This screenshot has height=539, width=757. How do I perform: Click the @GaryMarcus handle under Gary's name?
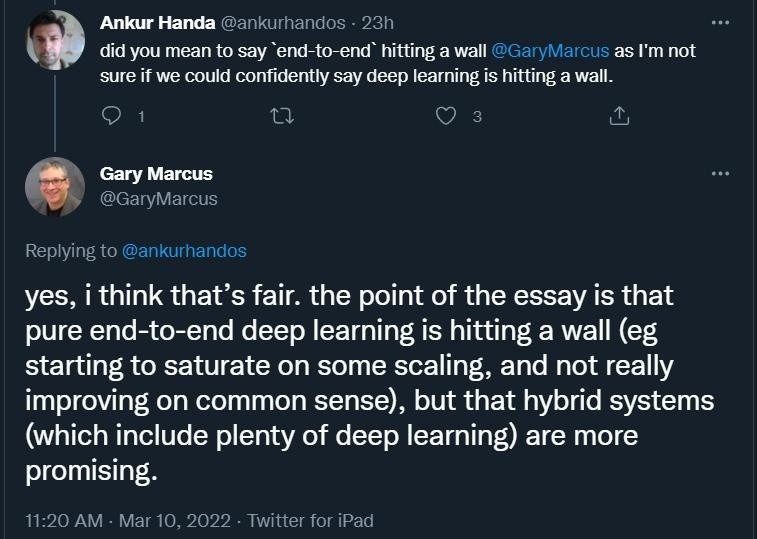(158, 198)
